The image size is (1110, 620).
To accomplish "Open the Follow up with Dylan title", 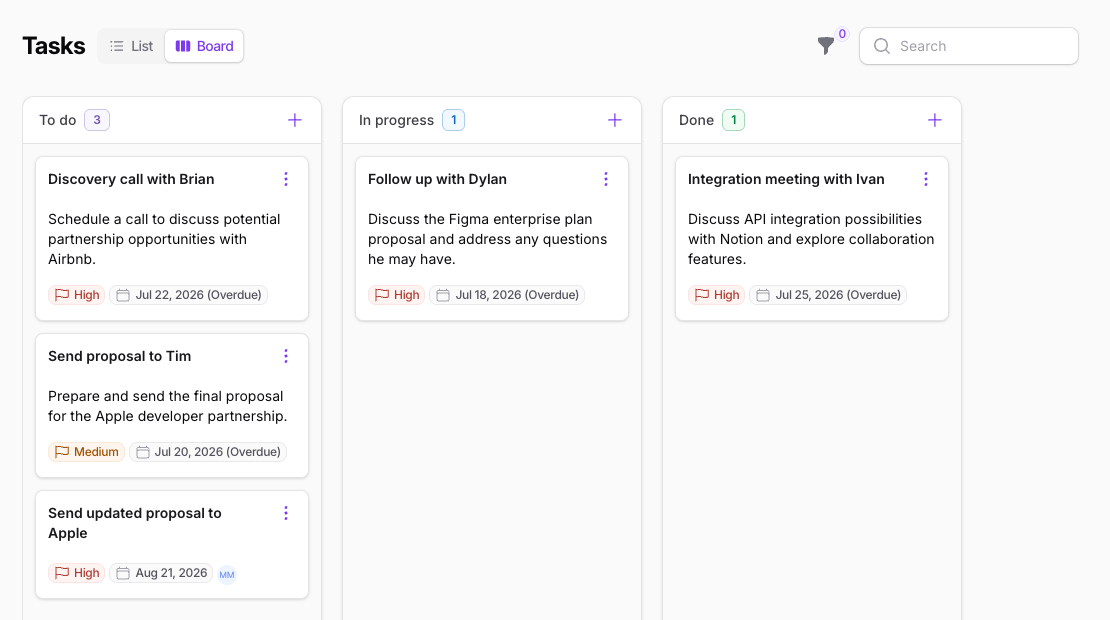I will [437, 179].
